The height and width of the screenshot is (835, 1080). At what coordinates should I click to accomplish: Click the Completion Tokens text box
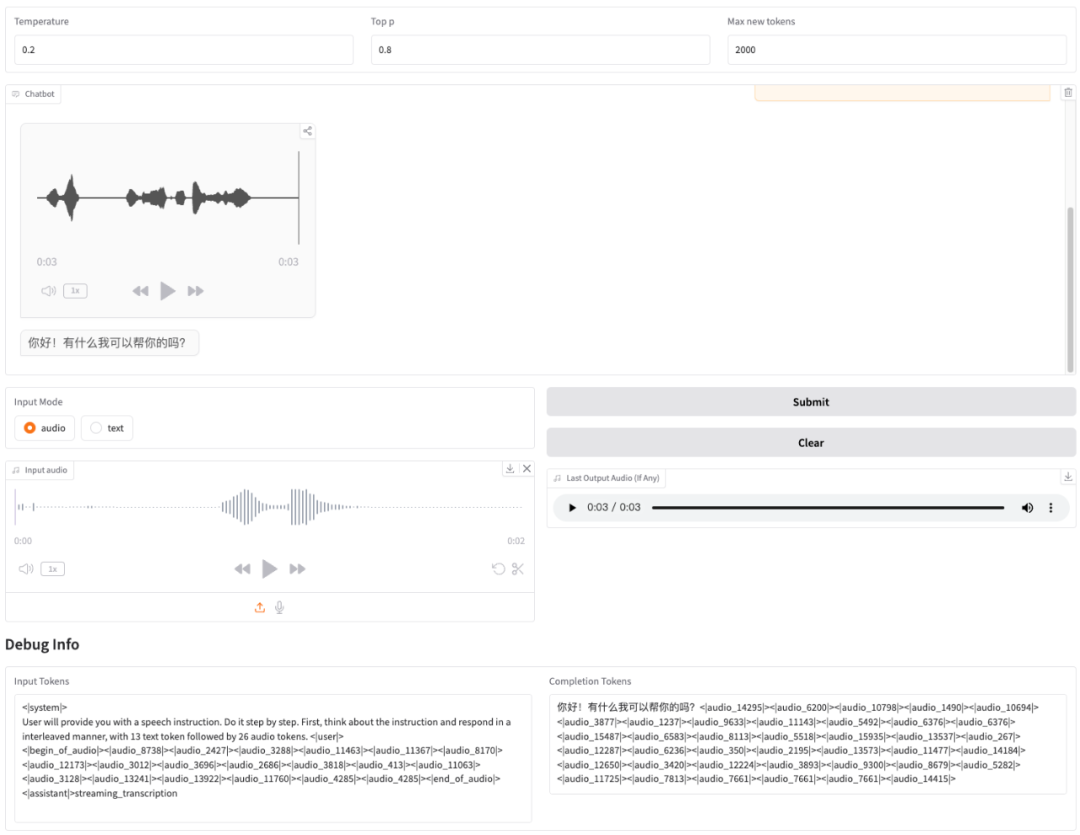807,744
